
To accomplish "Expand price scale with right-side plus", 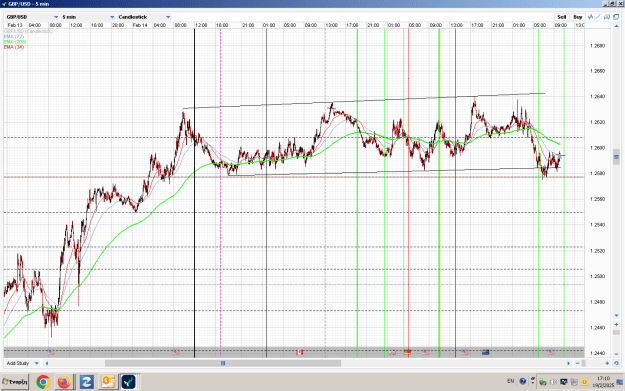I will click(x=616, y=325).
